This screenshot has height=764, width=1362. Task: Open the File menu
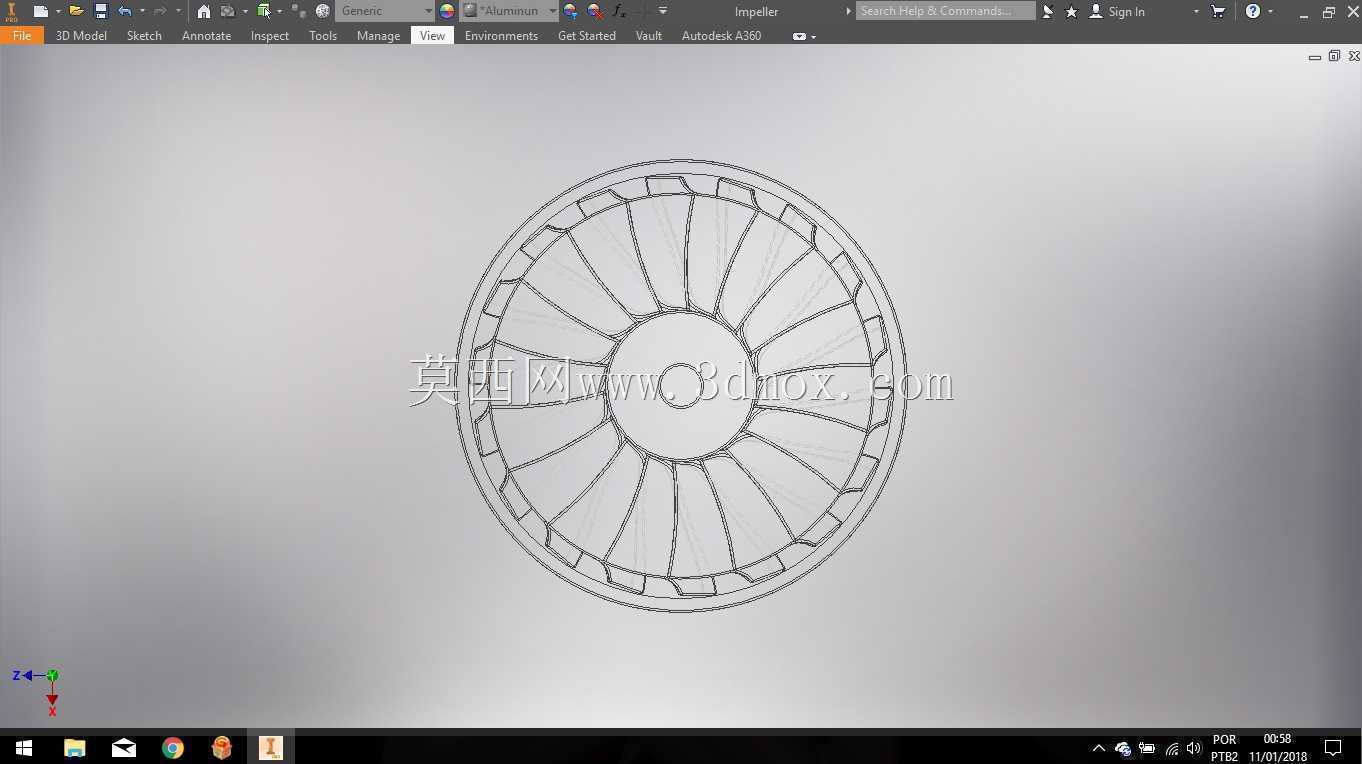coord(22,36)
